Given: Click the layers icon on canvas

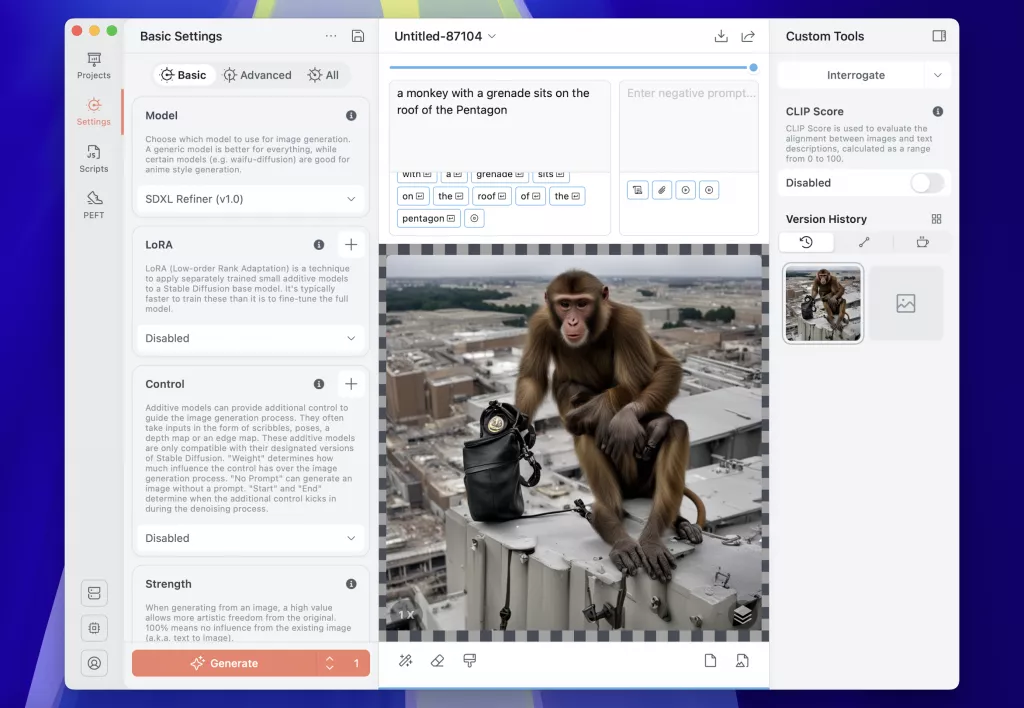Looking at the screenshot, I should pyautogui.click(x=742, y=616).
